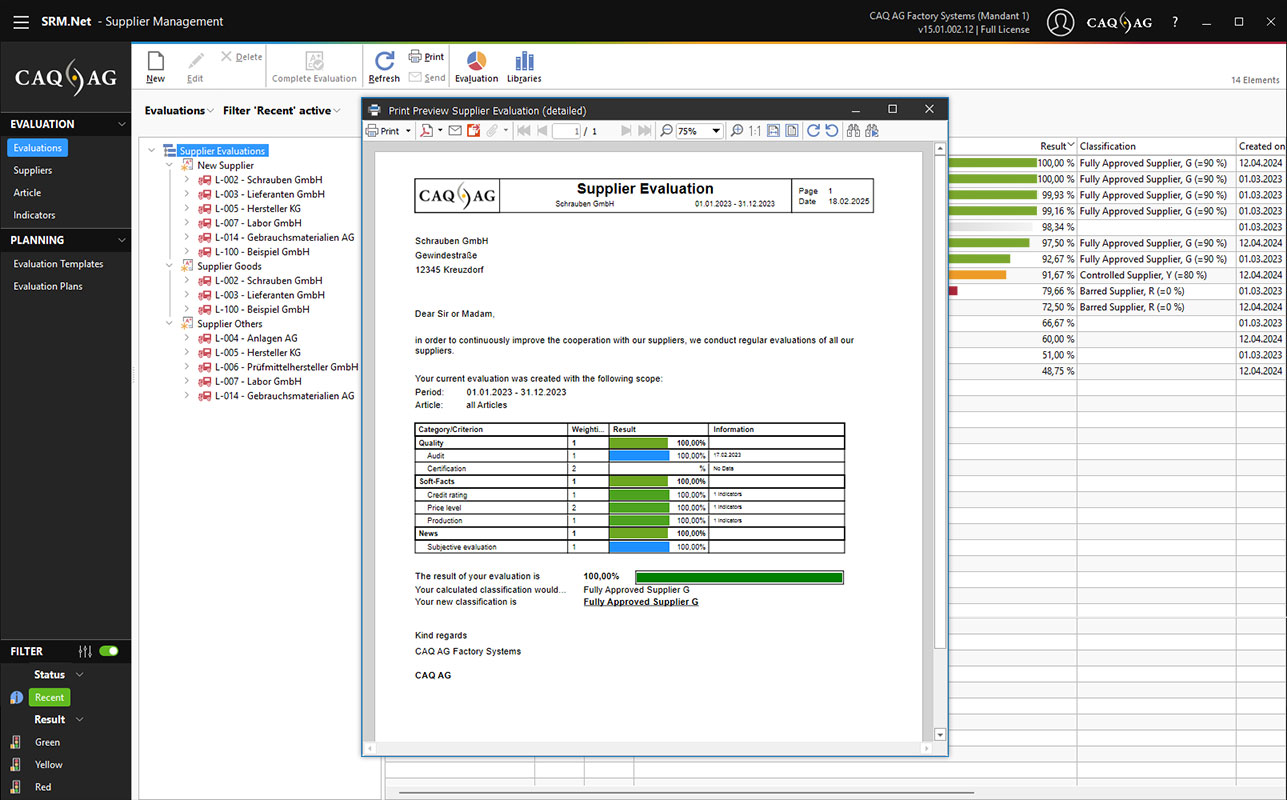Collapse the Supplier Goods tree node

[169, 267]
